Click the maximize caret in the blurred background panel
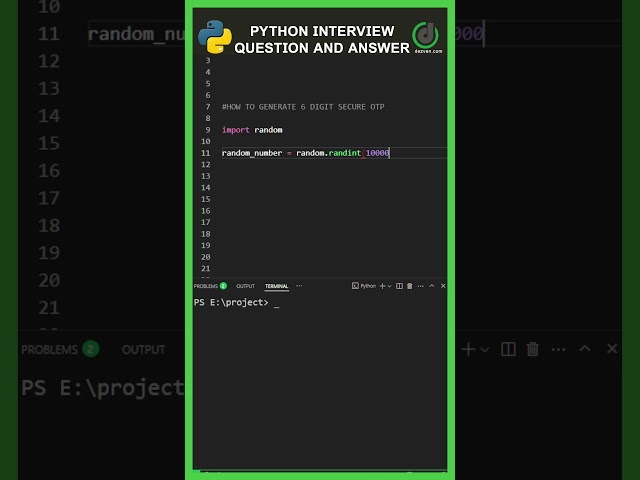This screenshot has height=480, width=640. (x=585, y=348)
